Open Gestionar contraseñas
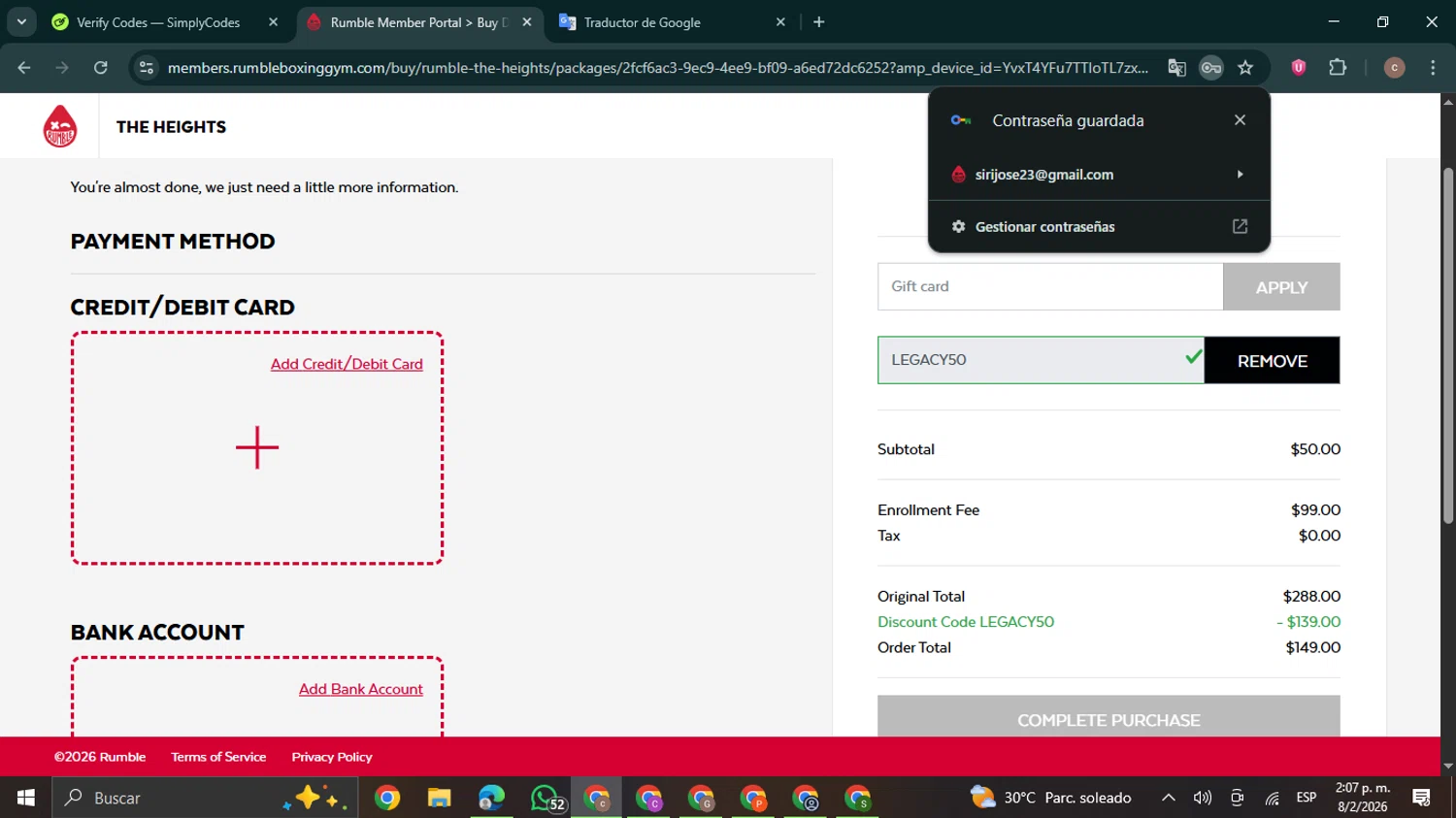The width and height of the screenshot is (1456, 818). (1099, 226)
